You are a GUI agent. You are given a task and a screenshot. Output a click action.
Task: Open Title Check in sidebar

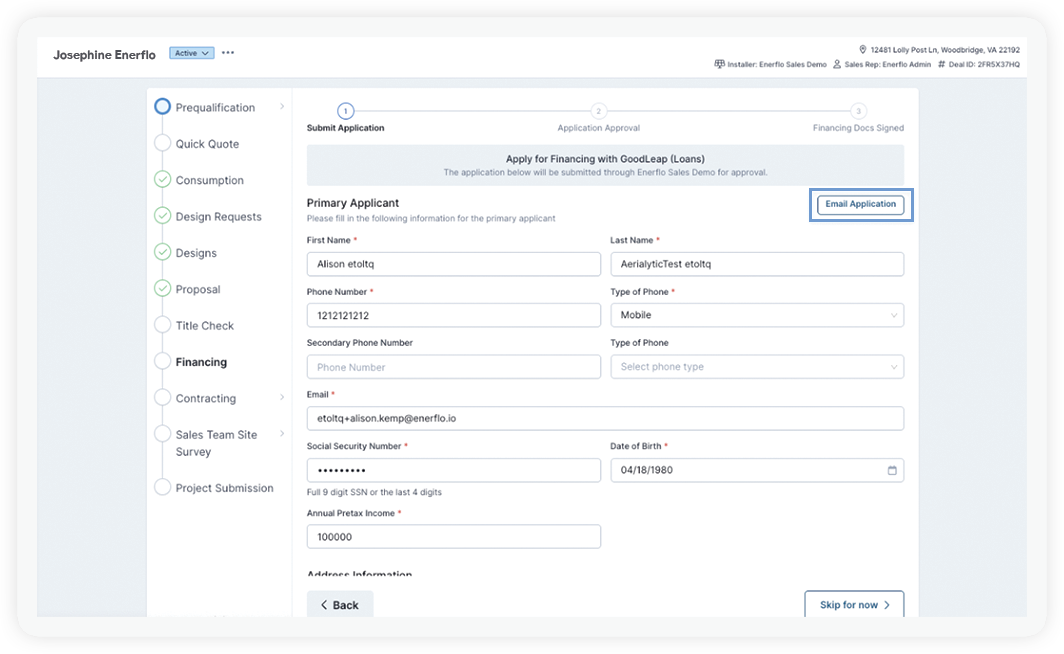204,326
